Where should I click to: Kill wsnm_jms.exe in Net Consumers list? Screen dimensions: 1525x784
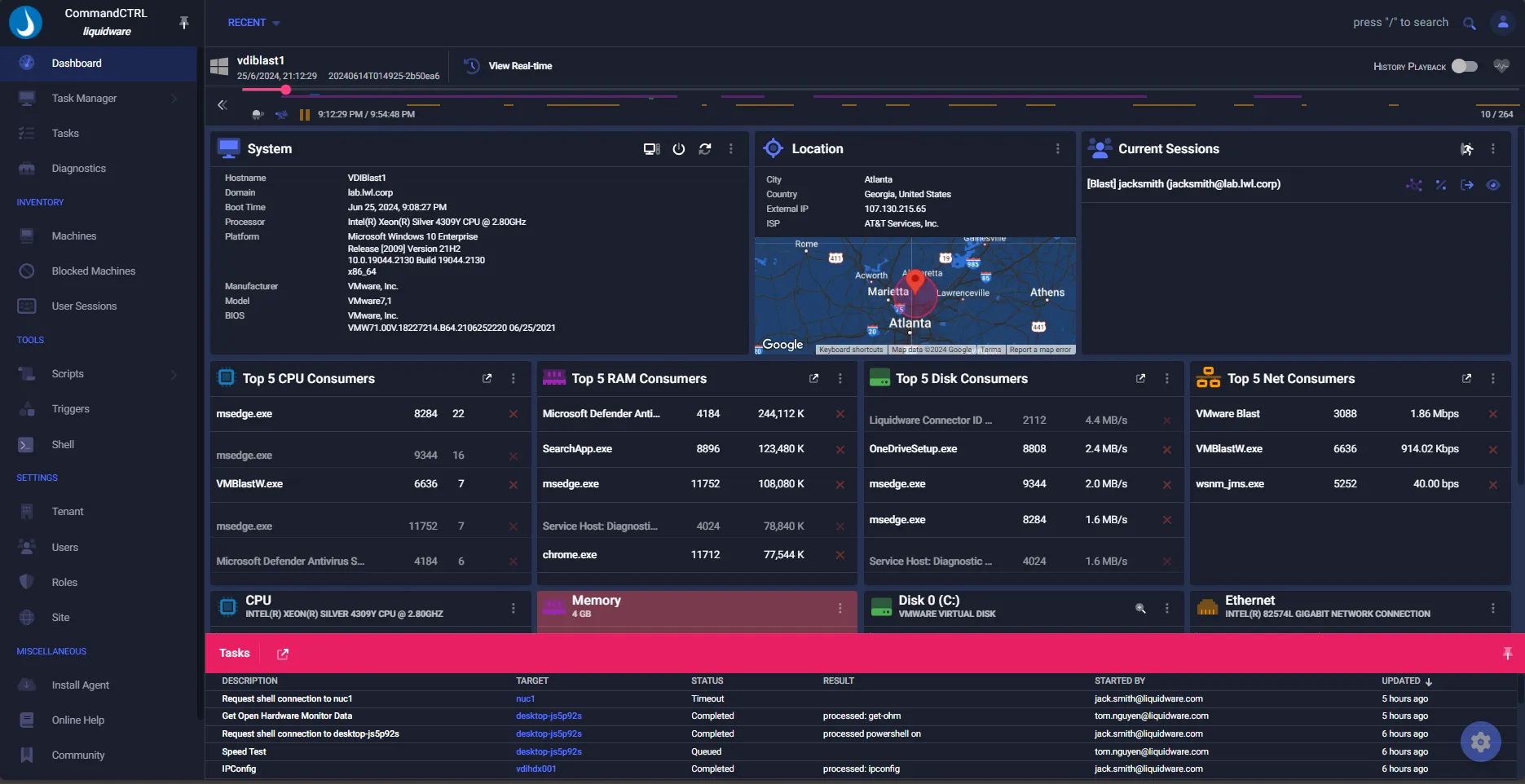(1492, 485)
